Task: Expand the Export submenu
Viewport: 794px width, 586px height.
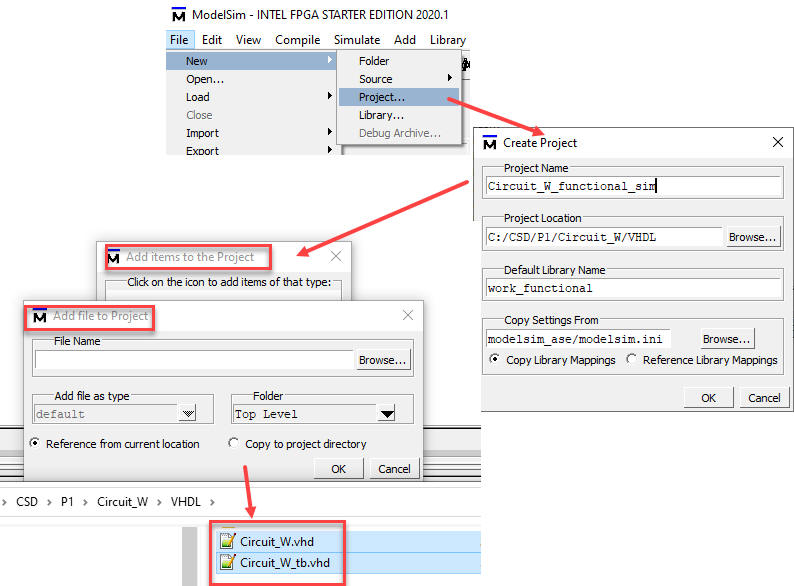Action: (x=251, y=150)
